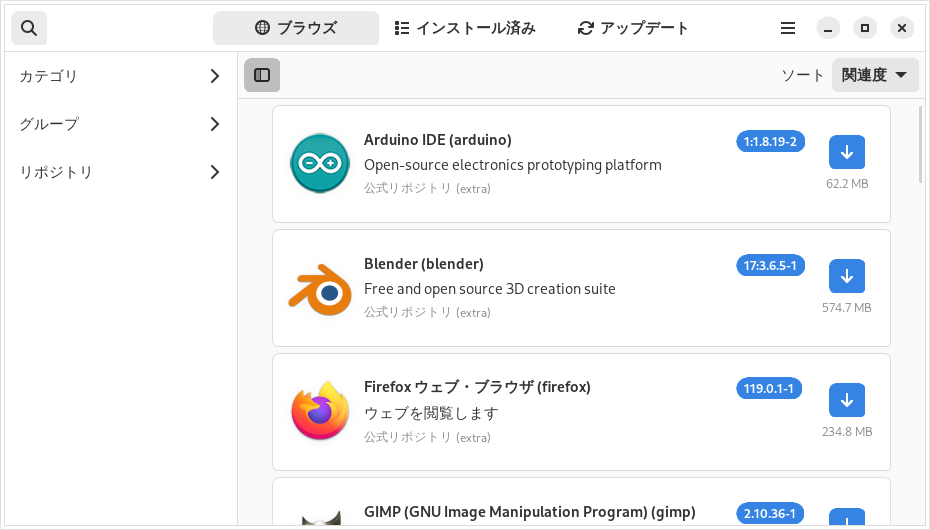The width and height of the screenshot is (930, 530).
Task: Toggle the sidebar panel button
Action: pyautogui.click(x=262, y=75)
